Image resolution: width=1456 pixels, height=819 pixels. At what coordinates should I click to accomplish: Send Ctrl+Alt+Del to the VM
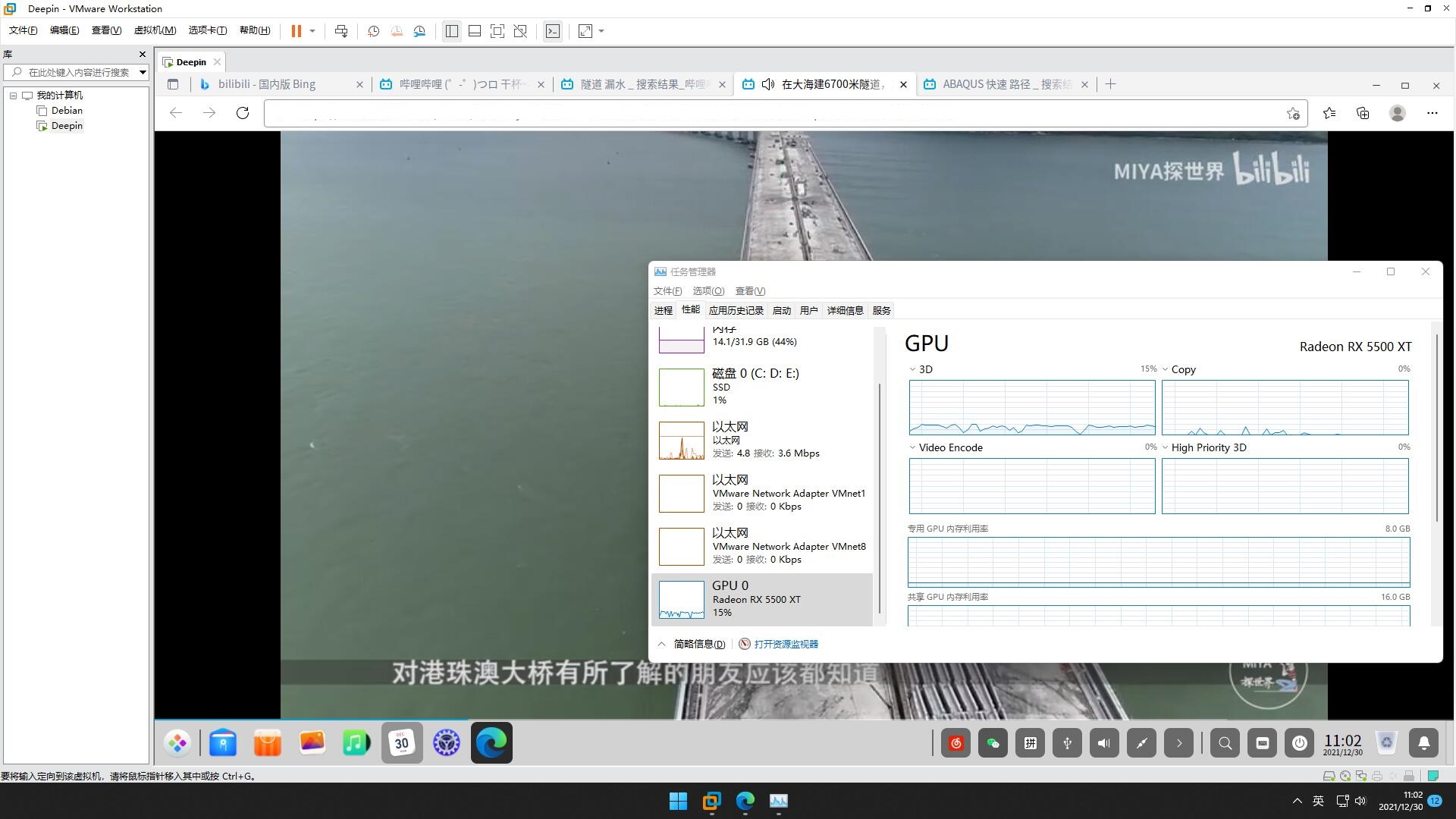click(x=341, y=31)
